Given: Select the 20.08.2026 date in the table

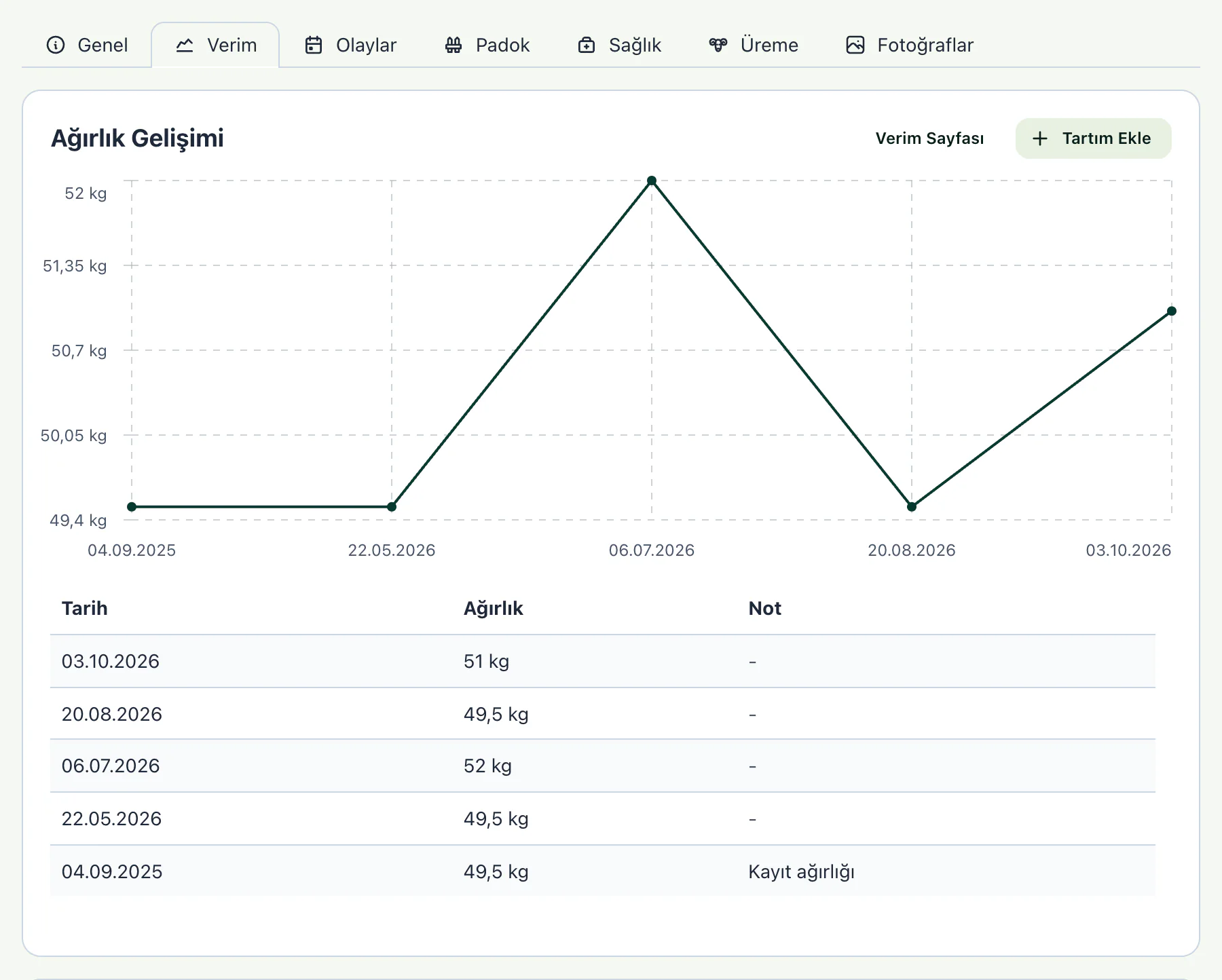Looking at the screenshot, I should [x=112, y=714].
